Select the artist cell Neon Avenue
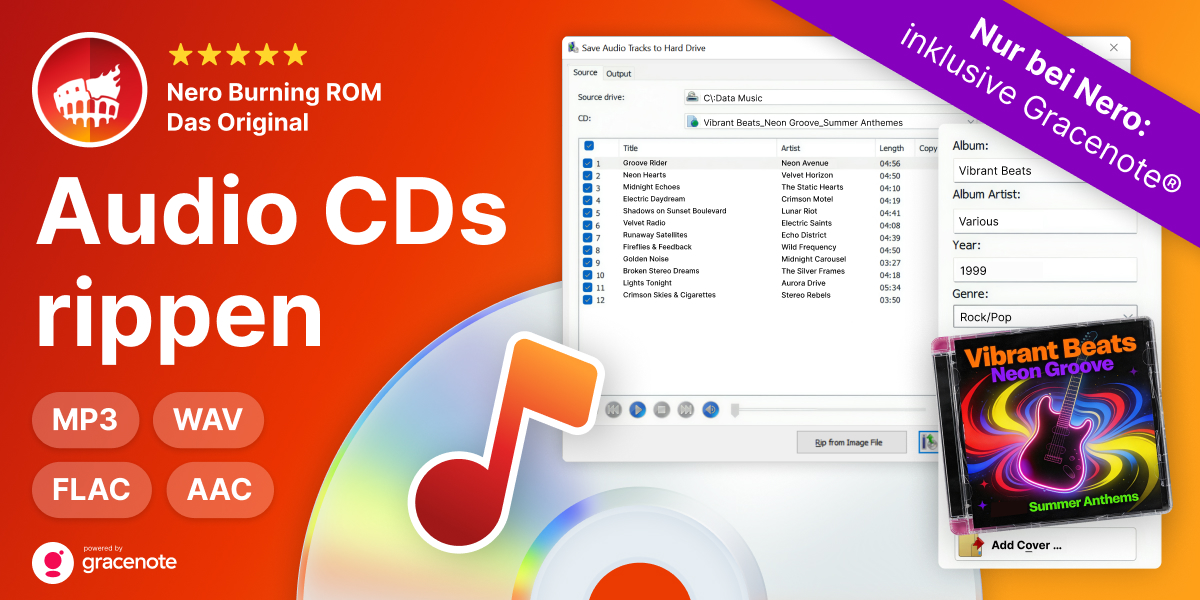The image size is (1200, 600). pyautogui.click(x=805, y=163)
